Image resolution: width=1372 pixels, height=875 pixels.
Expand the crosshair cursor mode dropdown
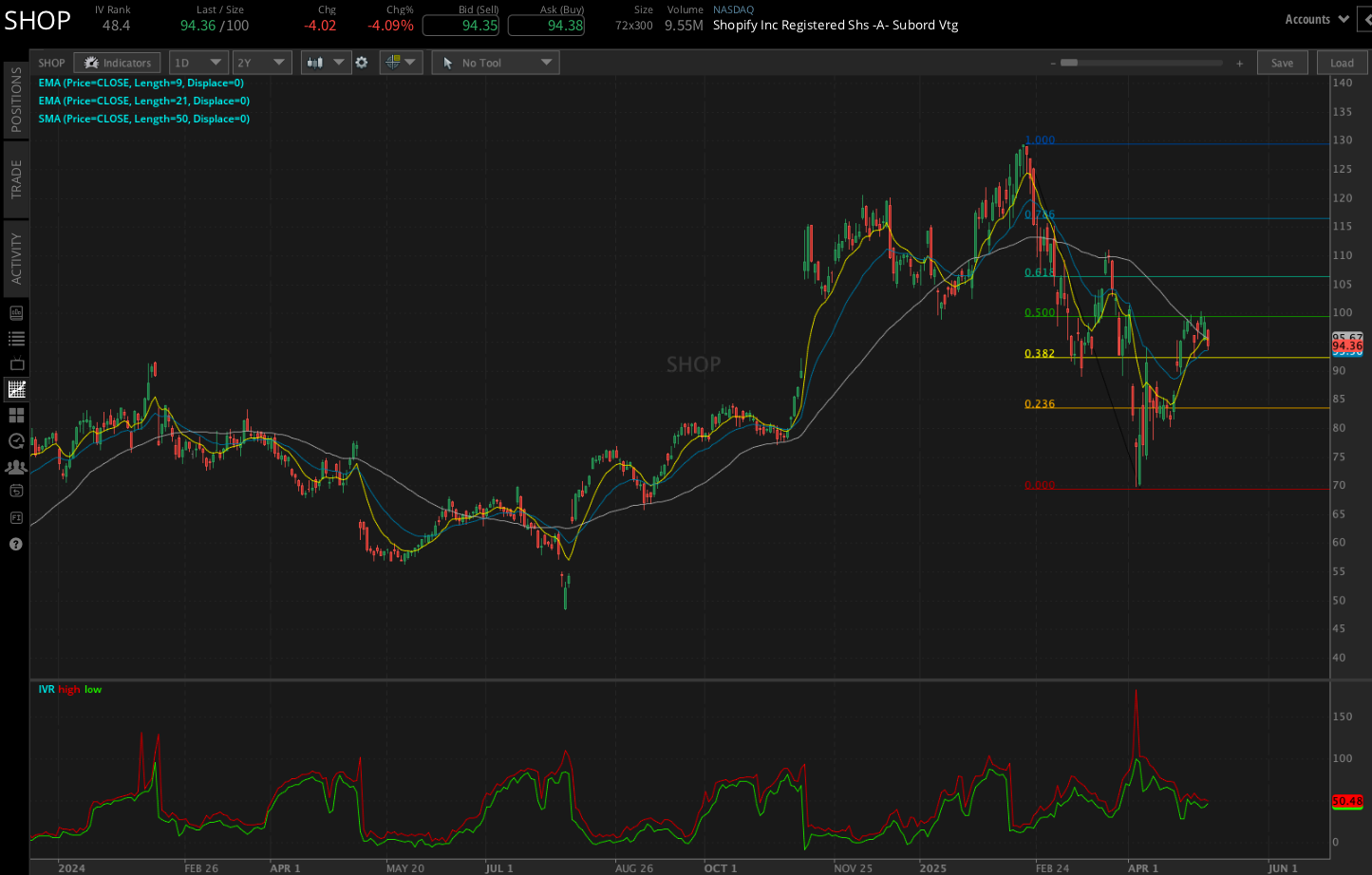point(402,63)
